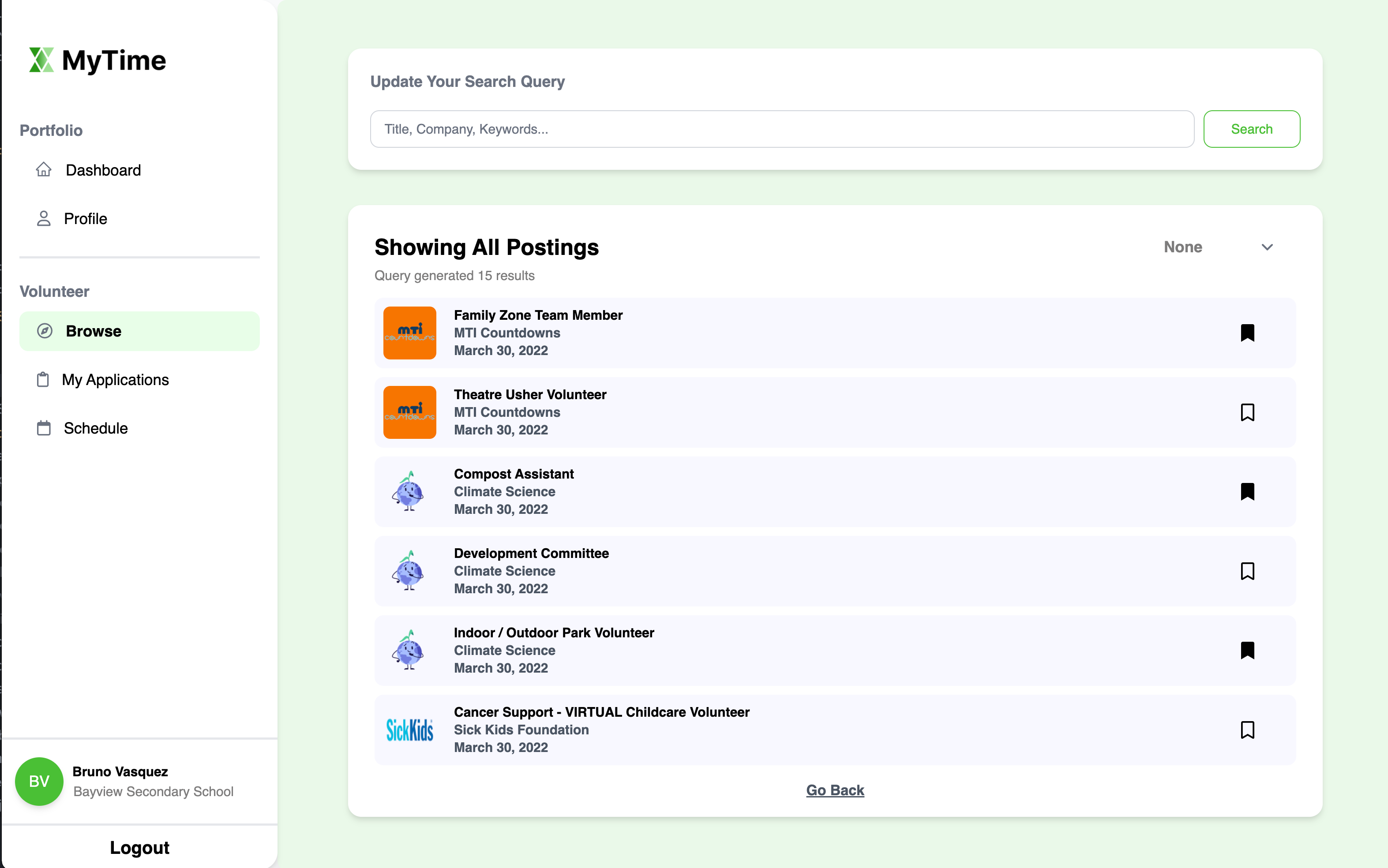
Task: Select the My Applications menu item
Action: coord(116,379)
